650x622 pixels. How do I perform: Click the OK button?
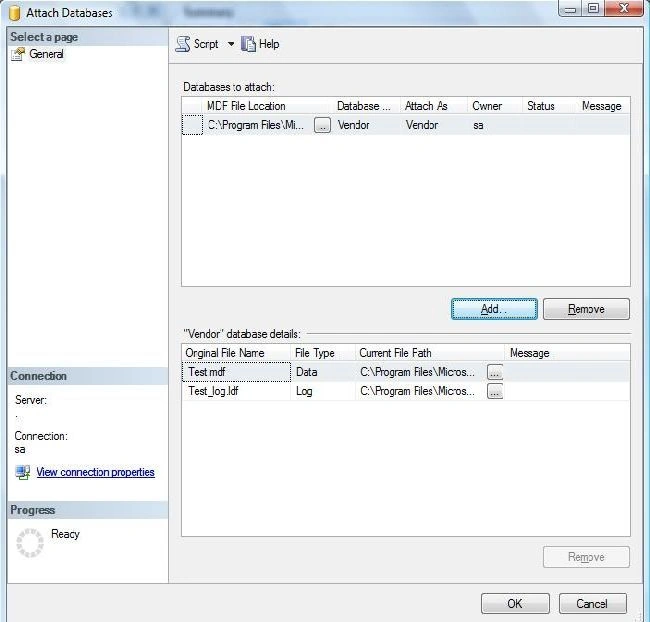coord(515,604)
